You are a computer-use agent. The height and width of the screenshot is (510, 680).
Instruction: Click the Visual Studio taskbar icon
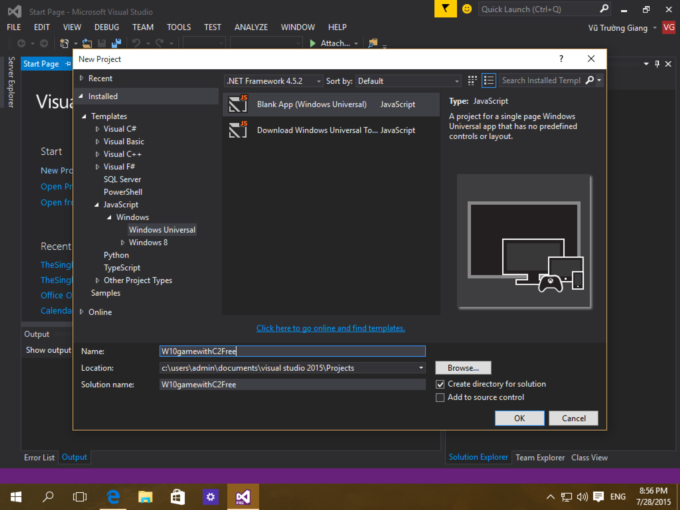[243, 497]
